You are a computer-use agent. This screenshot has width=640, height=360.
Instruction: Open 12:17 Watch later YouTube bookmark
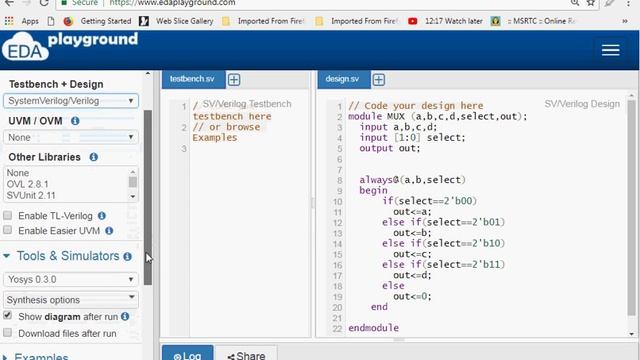445,21
